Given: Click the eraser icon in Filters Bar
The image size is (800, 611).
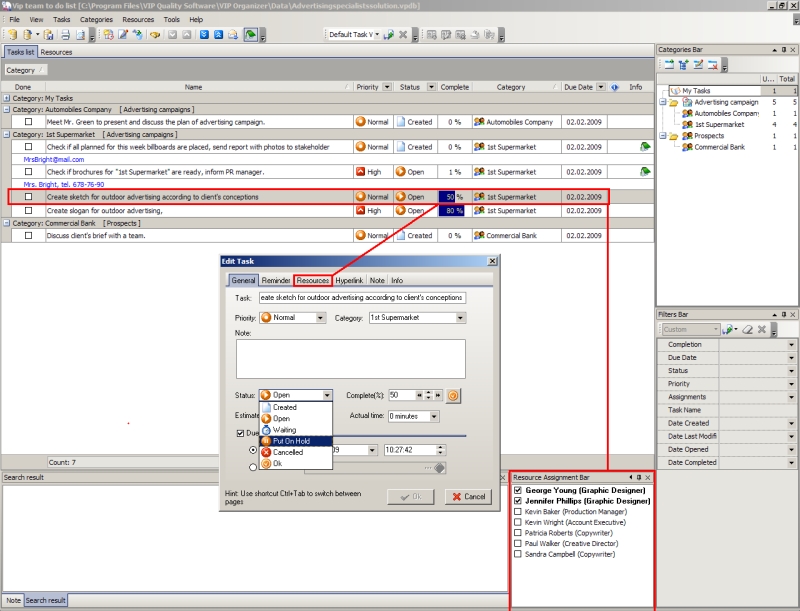Looking at the screenshot, I should 746,329.
